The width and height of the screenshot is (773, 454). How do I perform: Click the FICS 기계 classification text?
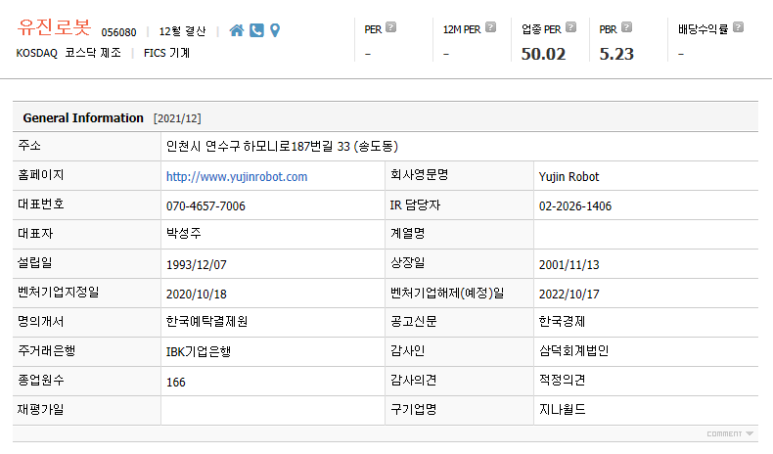[167, 53]
